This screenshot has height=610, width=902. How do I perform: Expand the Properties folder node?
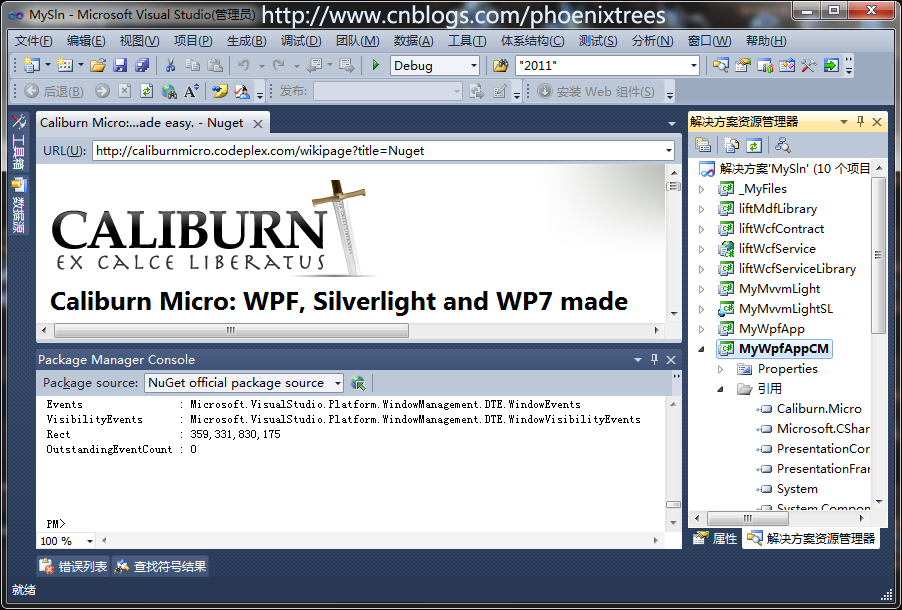(720, 369)
